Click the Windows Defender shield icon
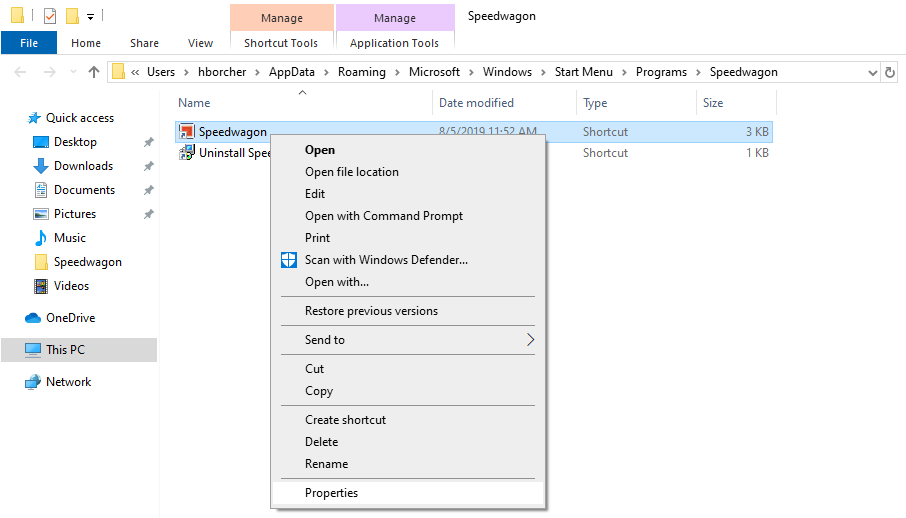The height and width of the screenshot is (518, 906). click(x=289, y=260)
